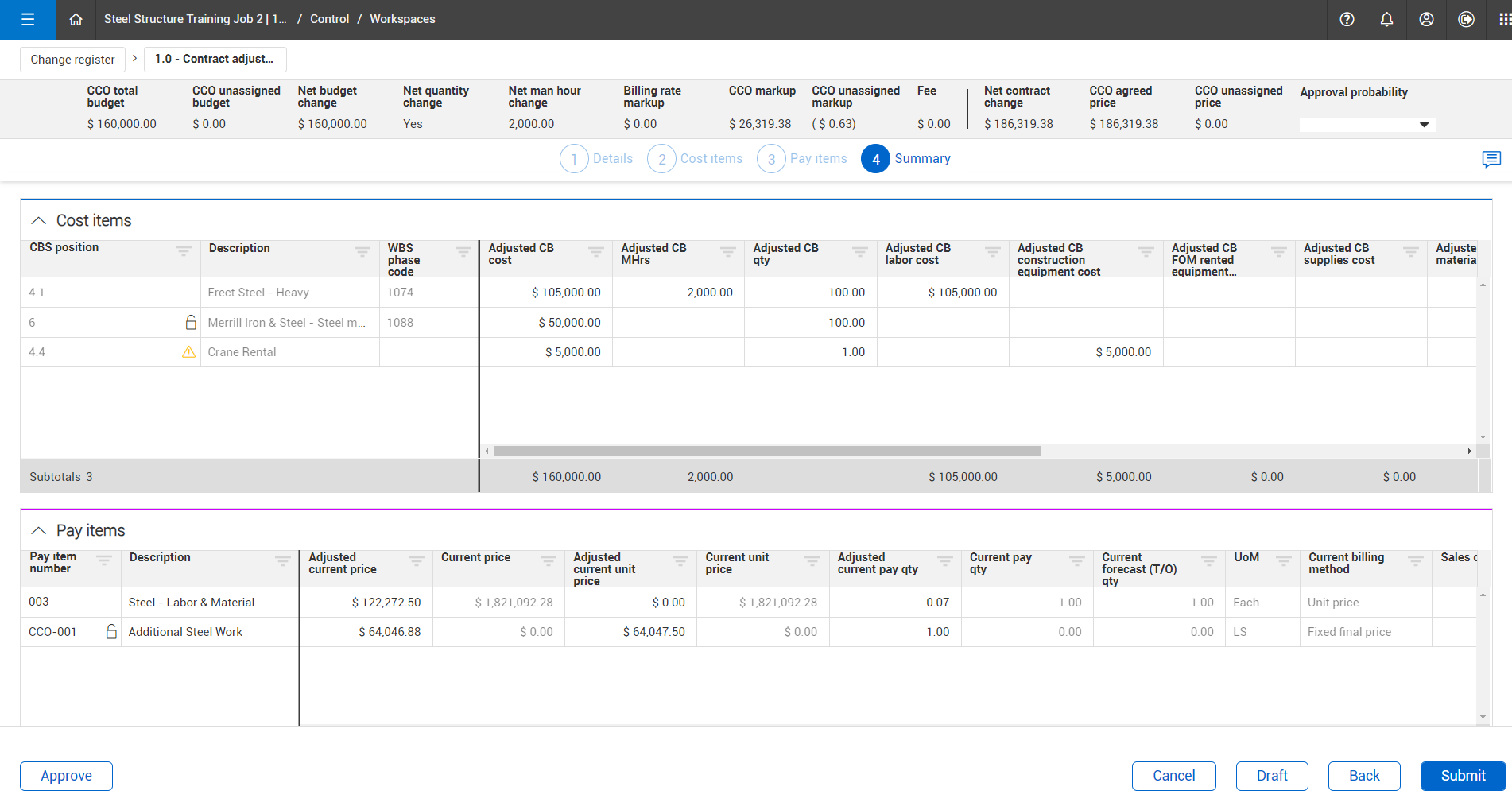Open filter for Adjusted CB cost column

[x=595, y=251]
